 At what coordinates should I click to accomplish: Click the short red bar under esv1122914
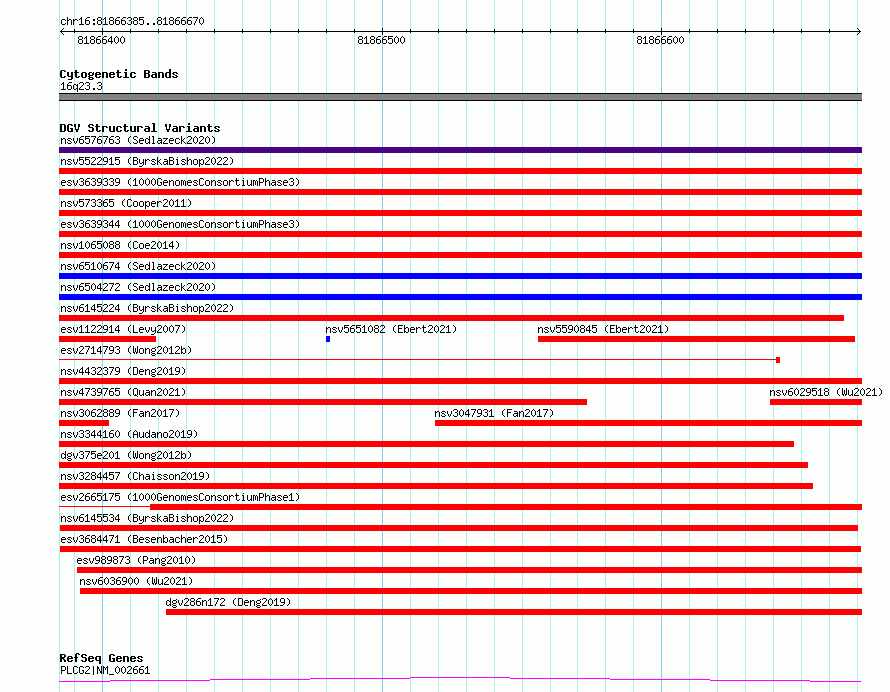107,339
